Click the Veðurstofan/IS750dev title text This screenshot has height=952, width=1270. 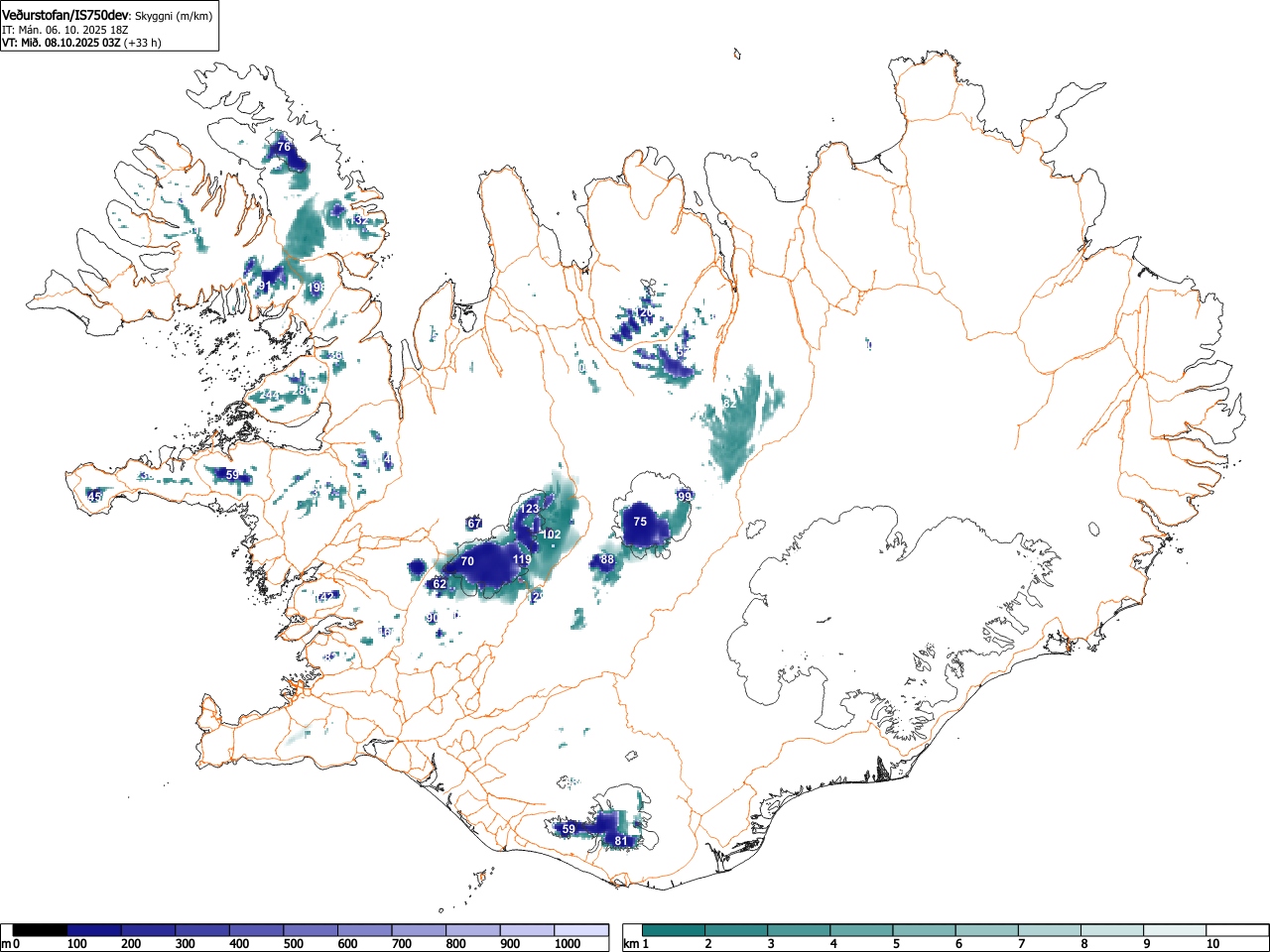65,15
